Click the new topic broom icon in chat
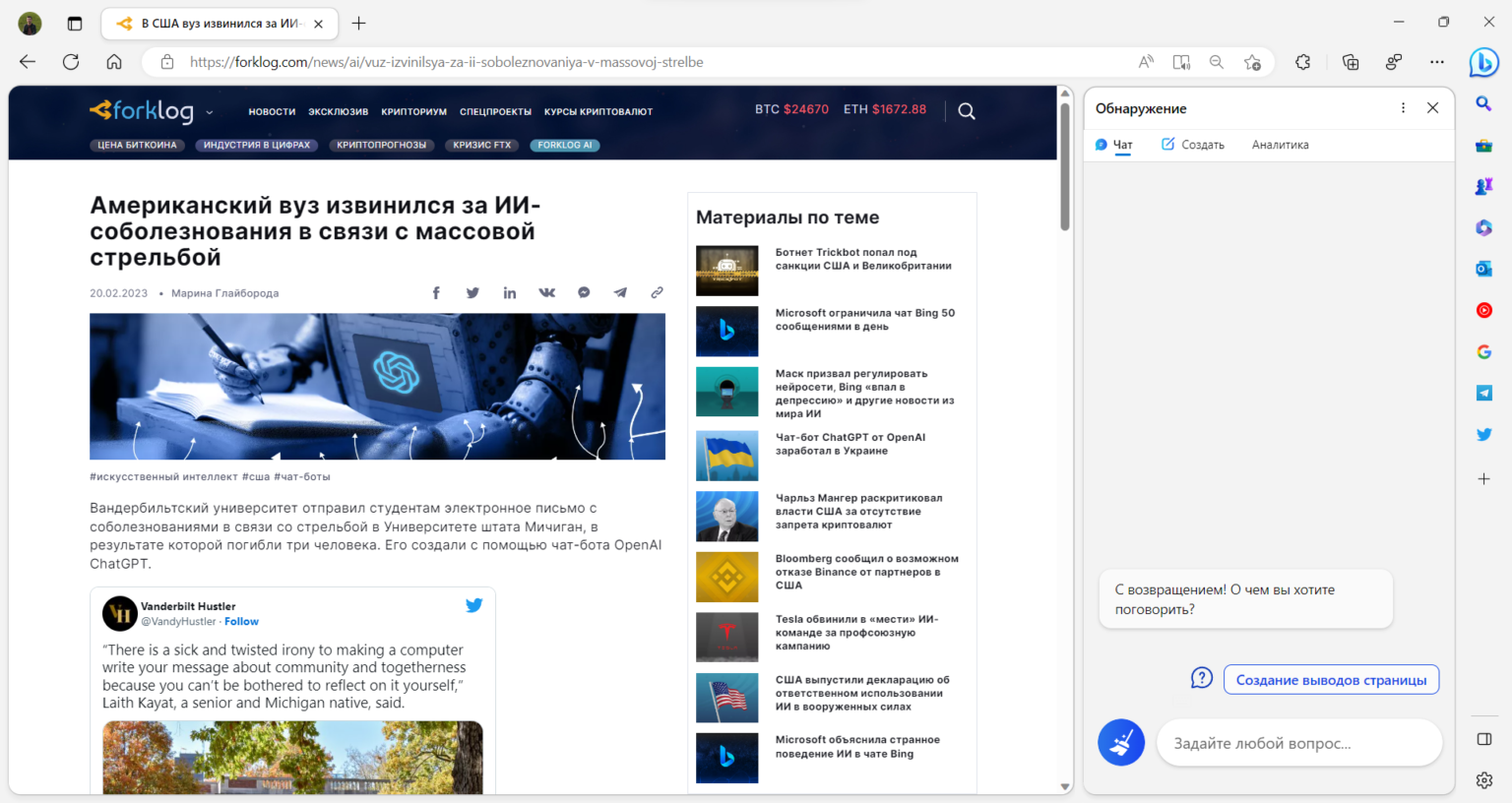 (x=1121, y=742)
